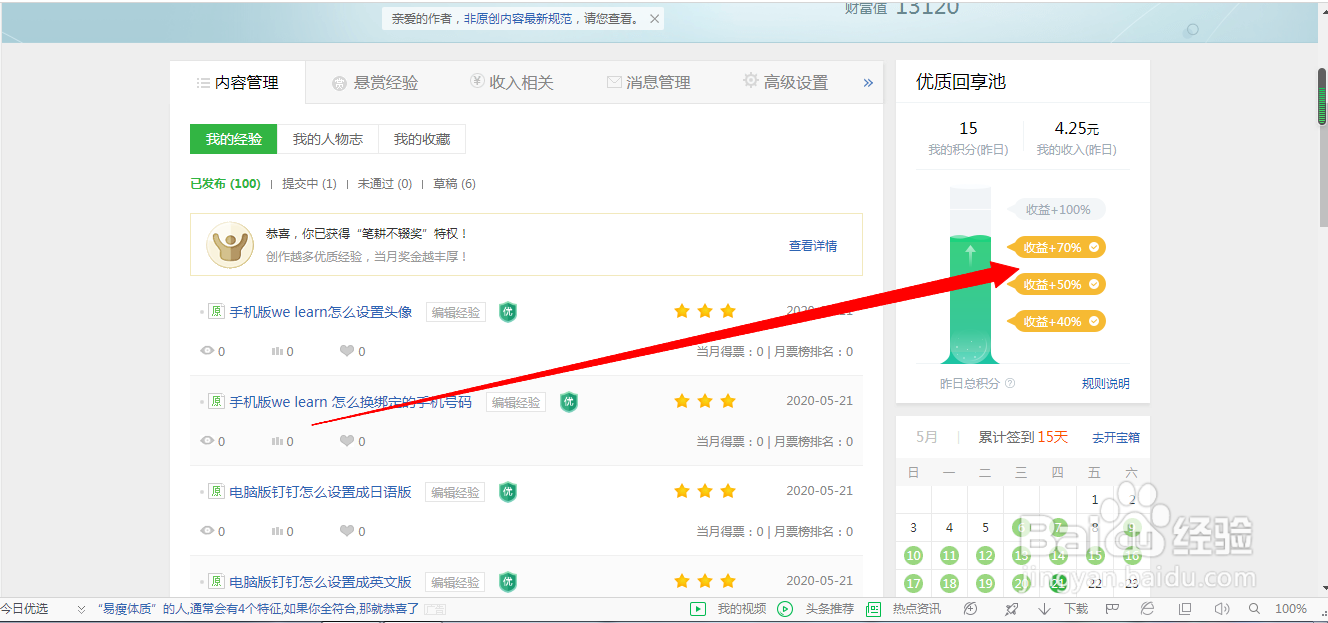This screenshot has height=623, width=1328.
Task: Click the flag icon in the status bar
Action: 1111,608
